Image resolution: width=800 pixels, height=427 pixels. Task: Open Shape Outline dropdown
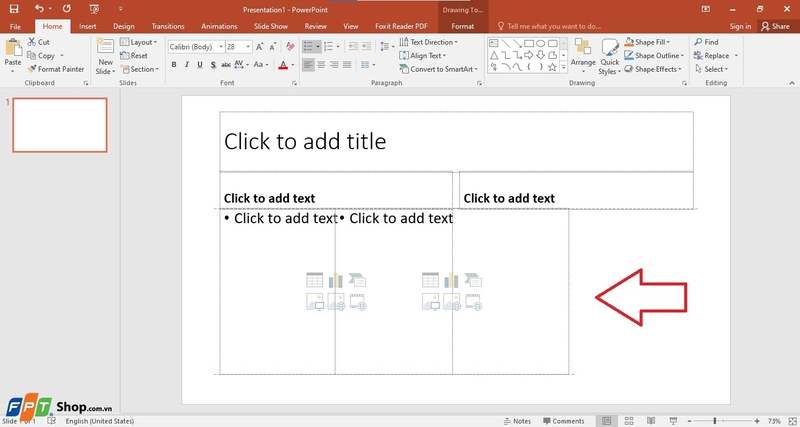pyautogui.click(x=654, y=56)
